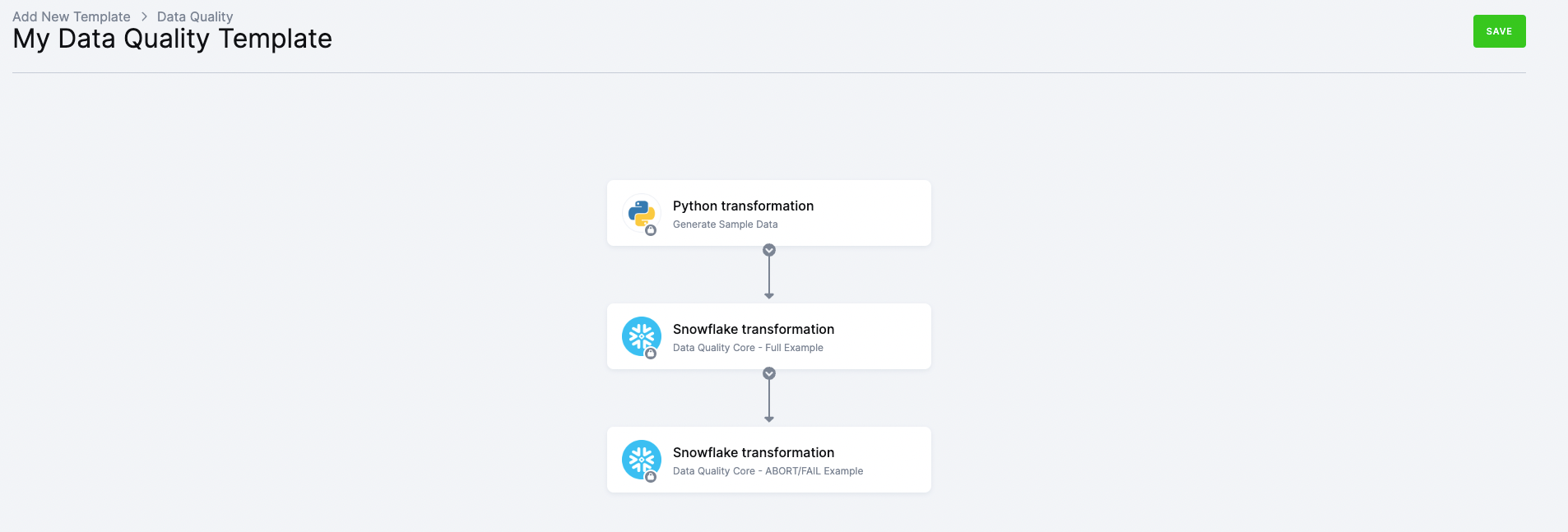Open the Add New Template breadcrumb link
This screenshot has width=1568, height=532.
71,16
